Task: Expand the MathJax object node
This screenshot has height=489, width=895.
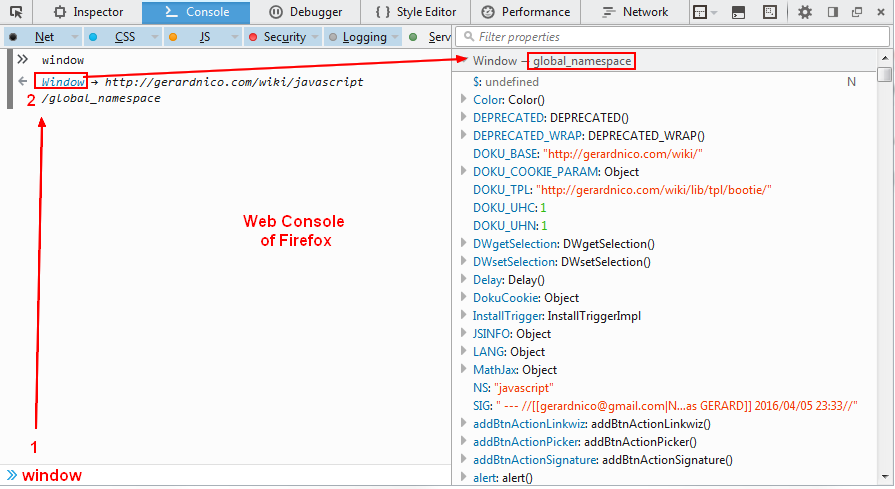Action: pos(463,370)
